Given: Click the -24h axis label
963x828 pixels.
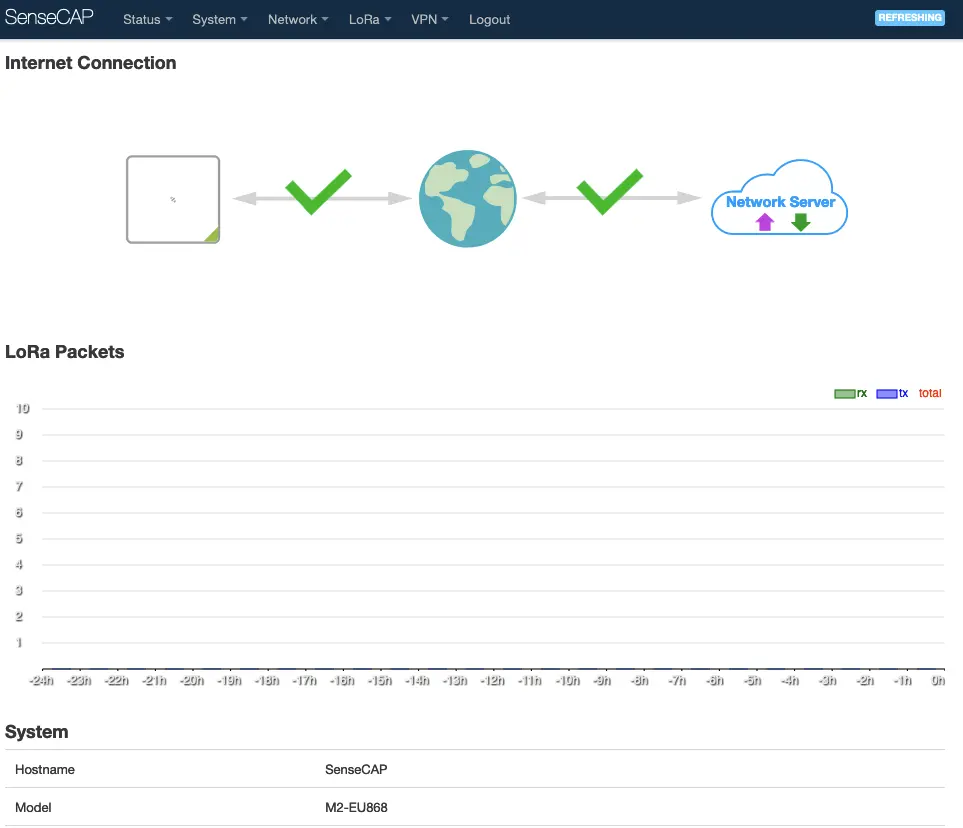Looking at the screenshot, I should coord(42,681).
